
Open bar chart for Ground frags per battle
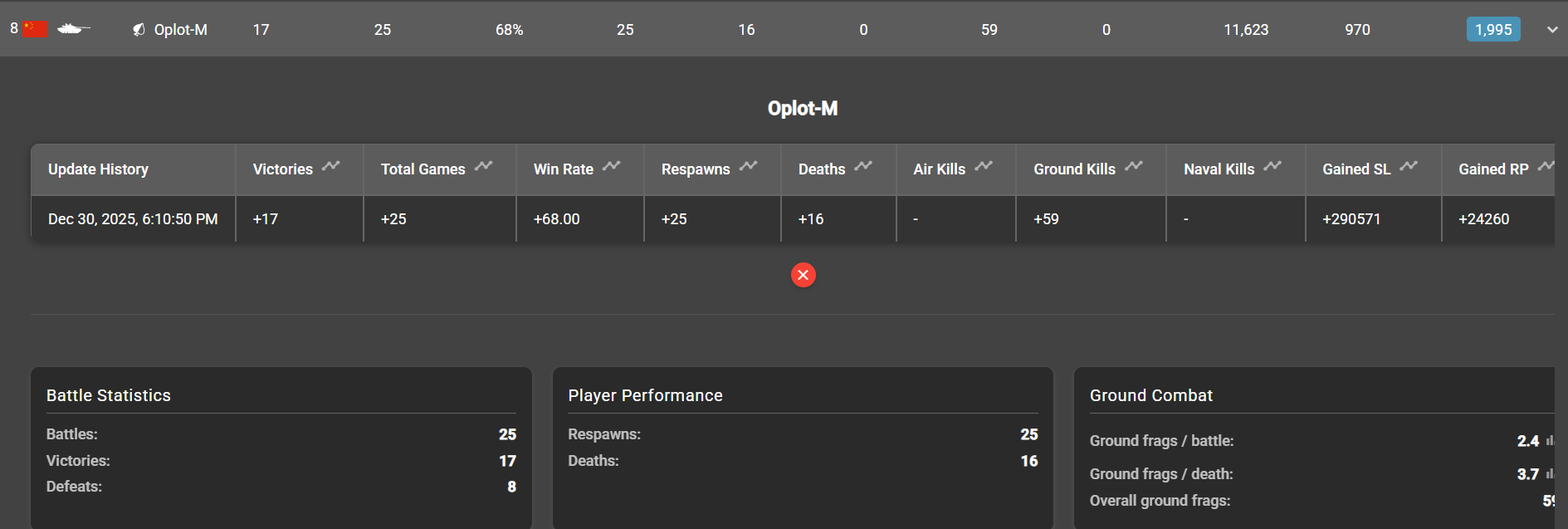coord(1550,441)
